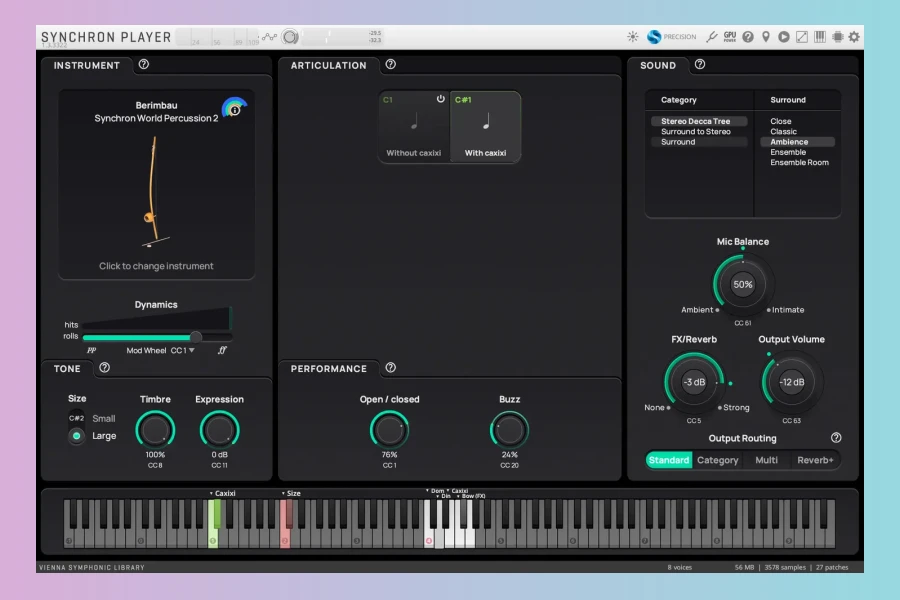This screenshot has width=900, height=600.
Task: Expand the Dom key label on keyboard
Action: [435, 491]
